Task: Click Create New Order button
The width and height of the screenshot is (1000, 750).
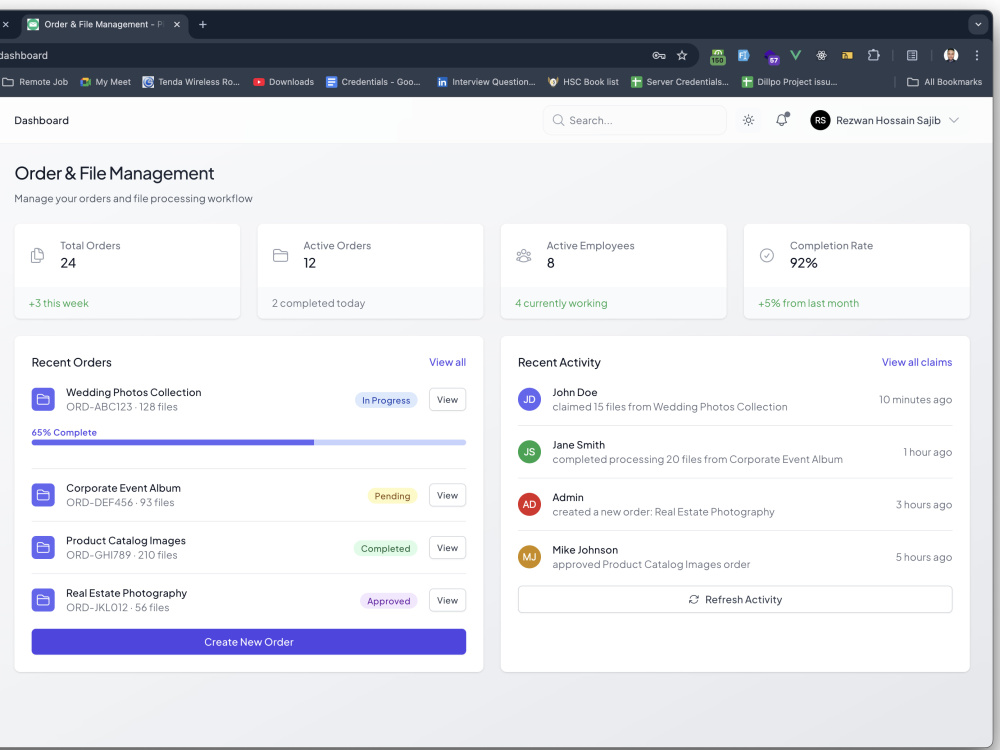Action: click(249, 642)
